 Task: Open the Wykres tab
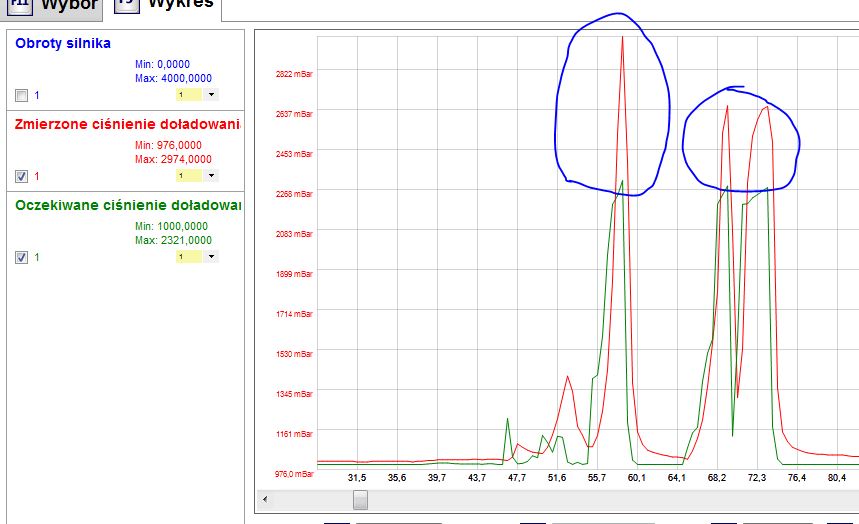pos(180,4)
